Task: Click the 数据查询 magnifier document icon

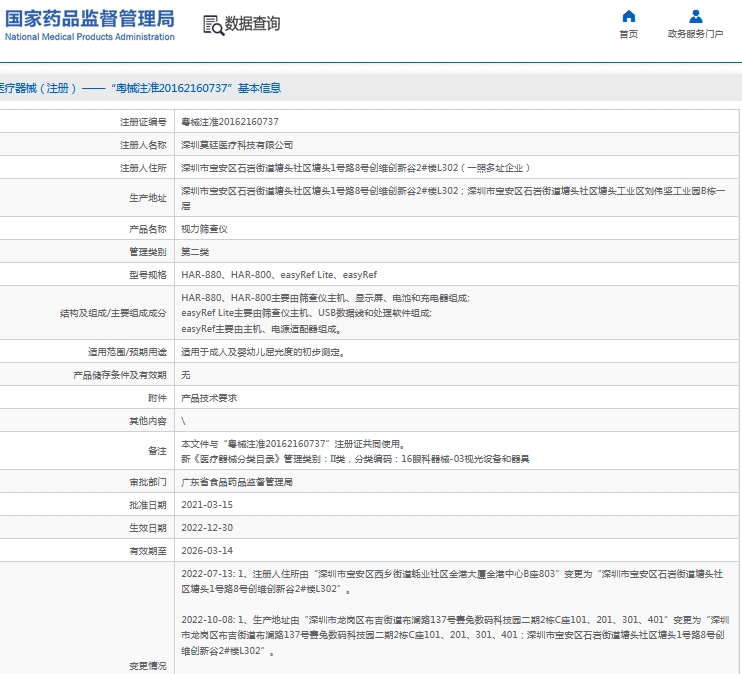Action: point(213,25)
